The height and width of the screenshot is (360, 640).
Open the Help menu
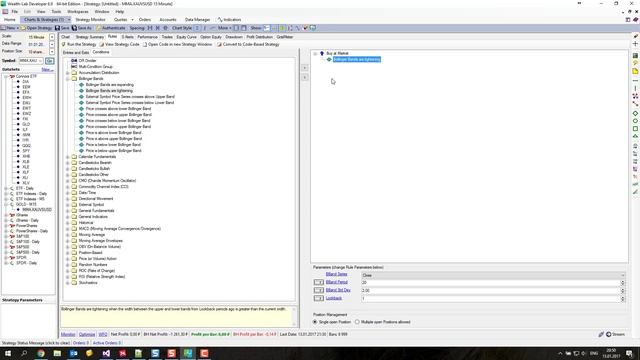(120, 12)
